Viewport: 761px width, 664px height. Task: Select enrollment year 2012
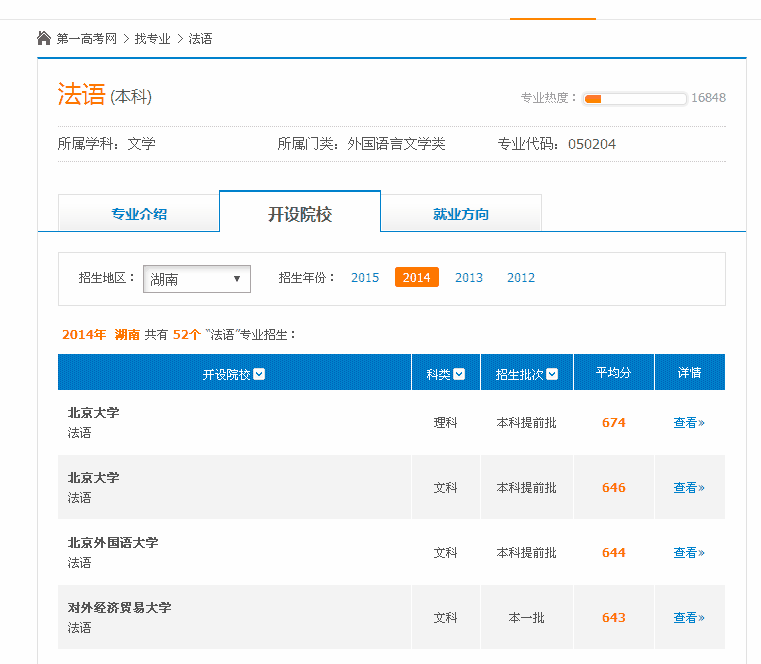pos(521,278)
